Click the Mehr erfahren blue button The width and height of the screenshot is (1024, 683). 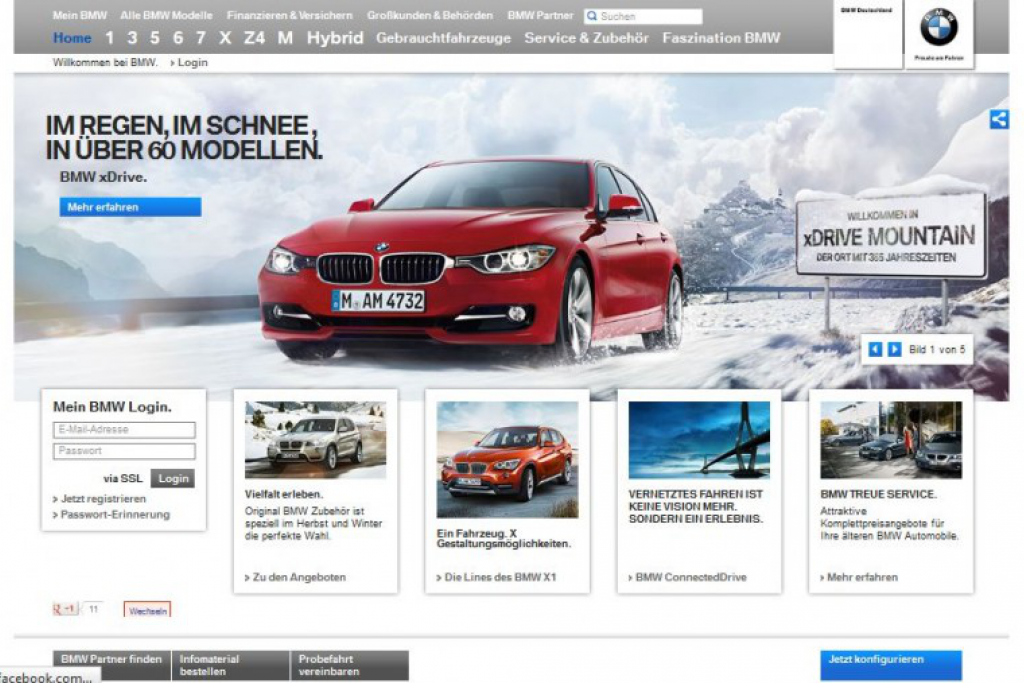pos(129,207)
